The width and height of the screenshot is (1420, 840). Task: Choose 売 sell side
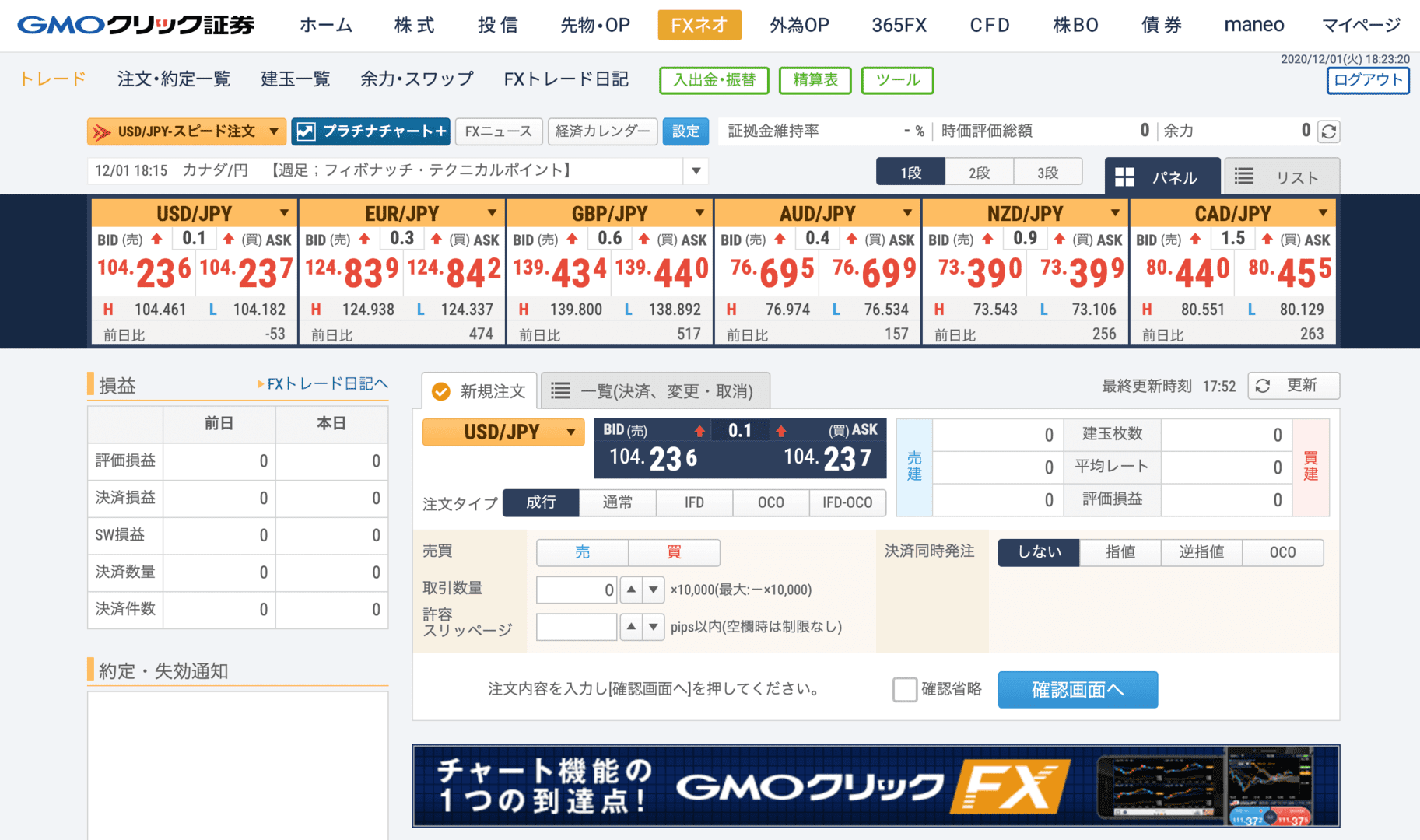click(x=582, y=552)
